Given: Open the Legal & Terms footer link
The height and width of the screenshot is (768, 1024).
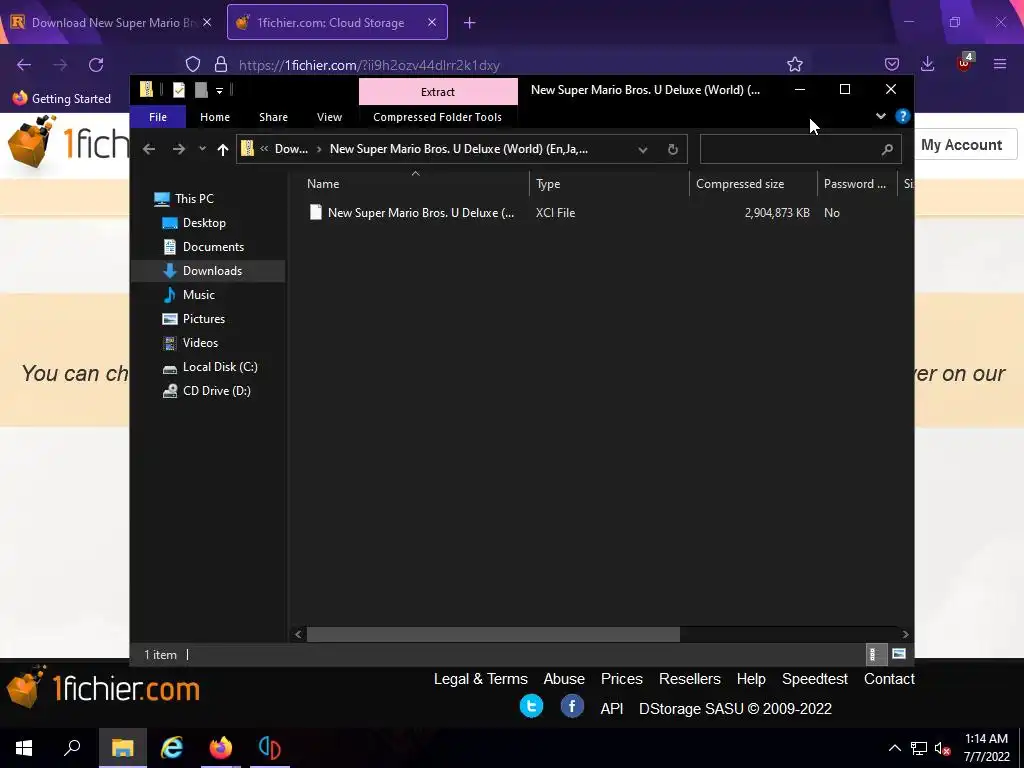Looking at the screenshot, I should (481, 679).
